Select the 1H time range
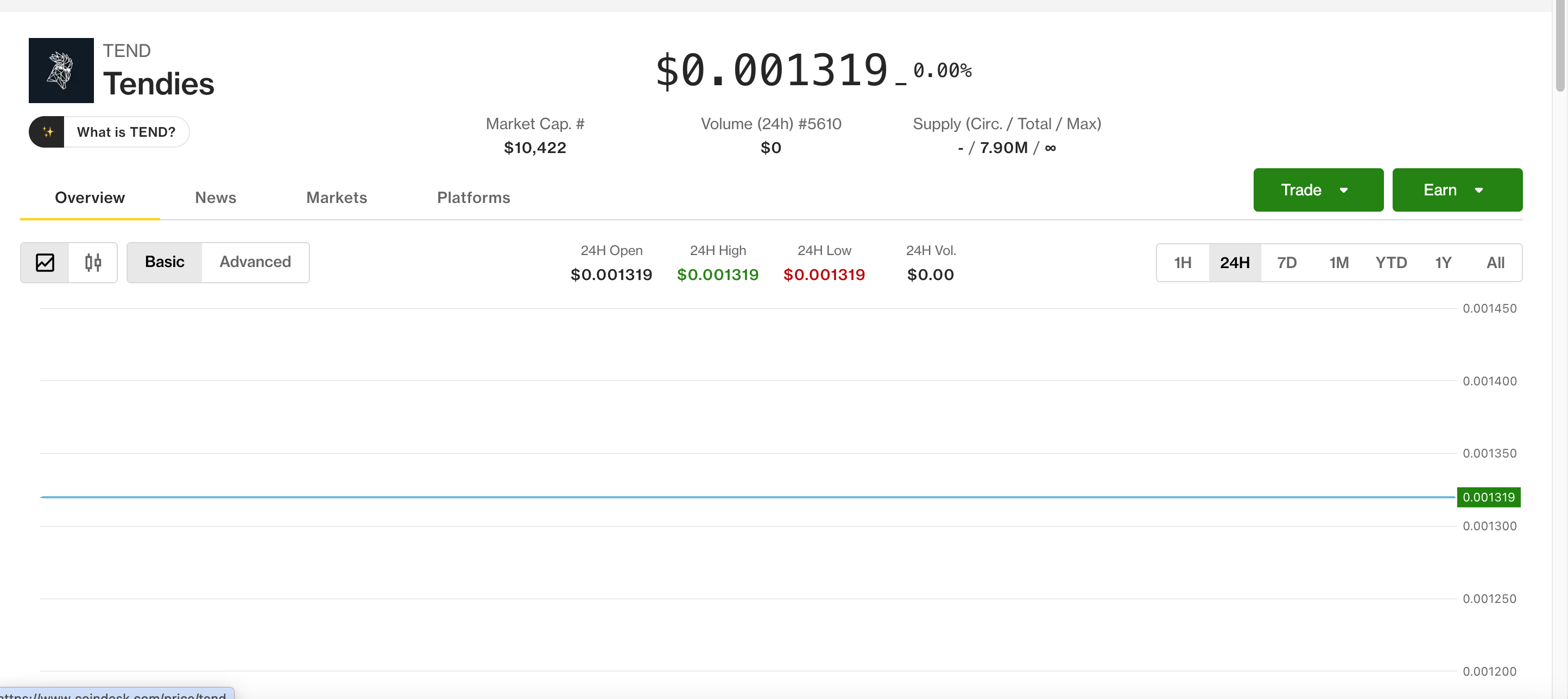The width and height of the screenshot is (1568, 699). pyautogui.click(x=1183, y=262)
